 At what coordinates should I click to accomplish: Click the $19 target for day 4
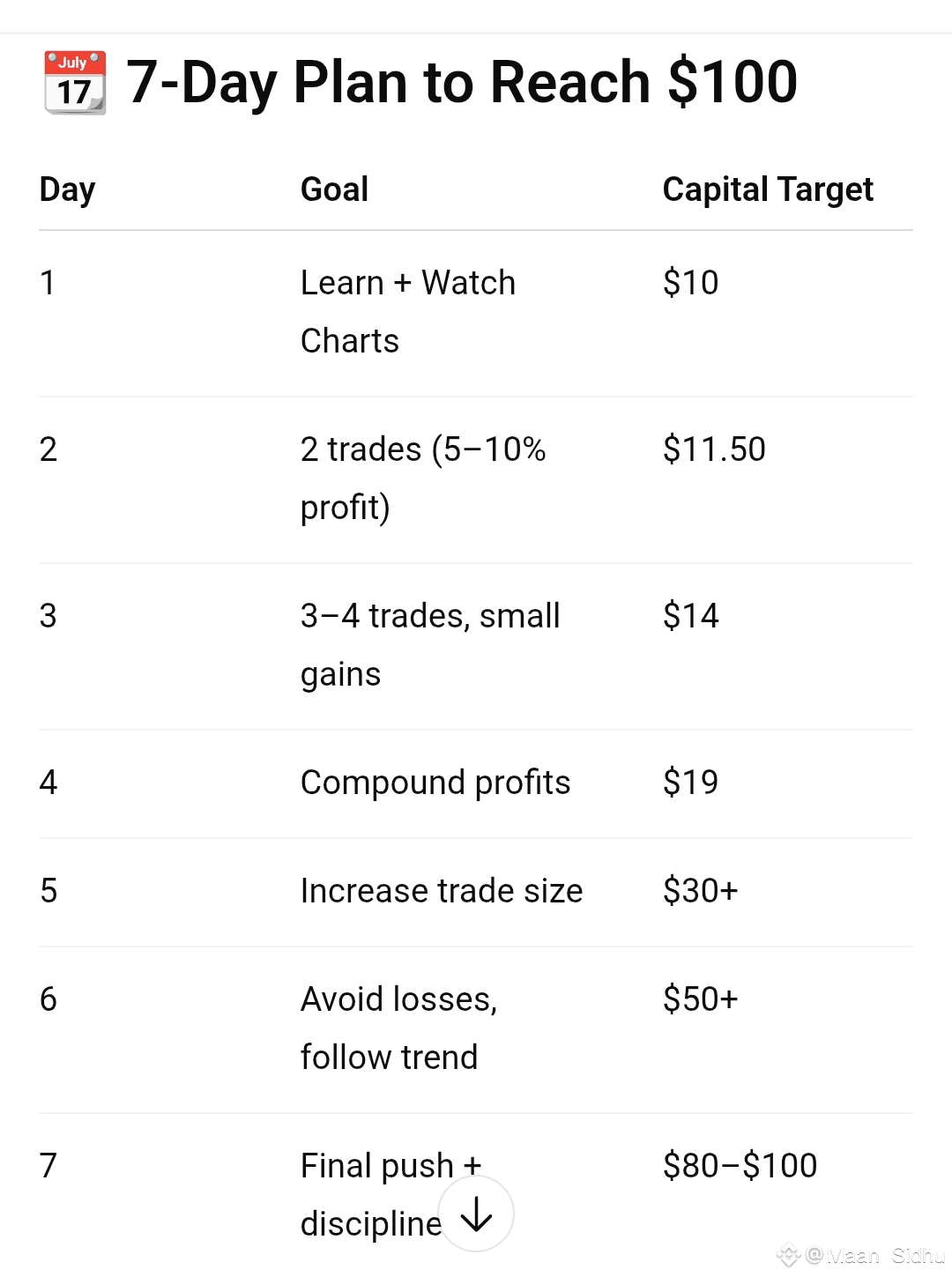point(690,782)
